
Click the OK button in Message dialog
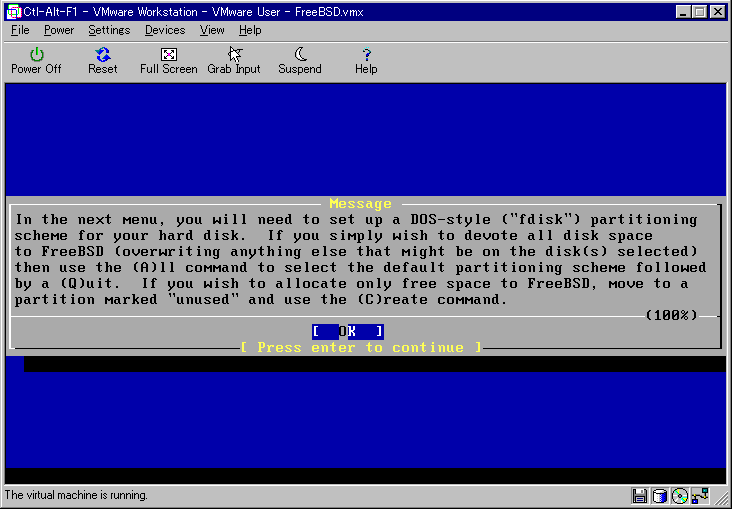pos(348,332)
